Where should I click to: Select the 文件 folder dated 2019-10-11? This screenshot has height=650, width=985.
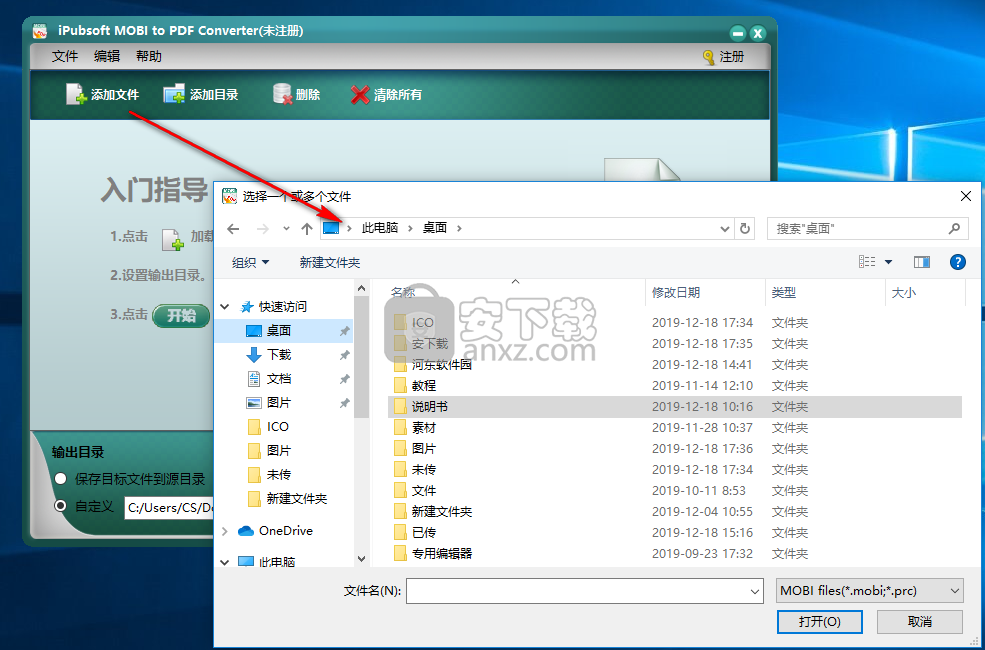click(675, 491)
